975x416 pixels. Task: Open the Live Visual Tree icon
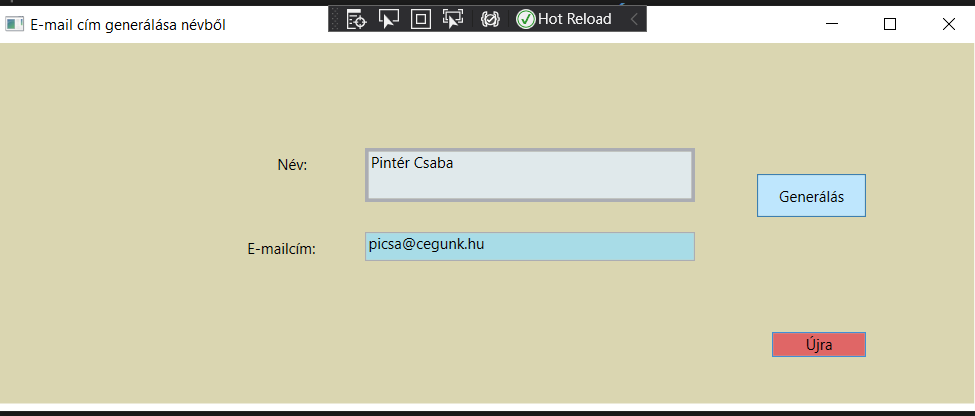357,18
